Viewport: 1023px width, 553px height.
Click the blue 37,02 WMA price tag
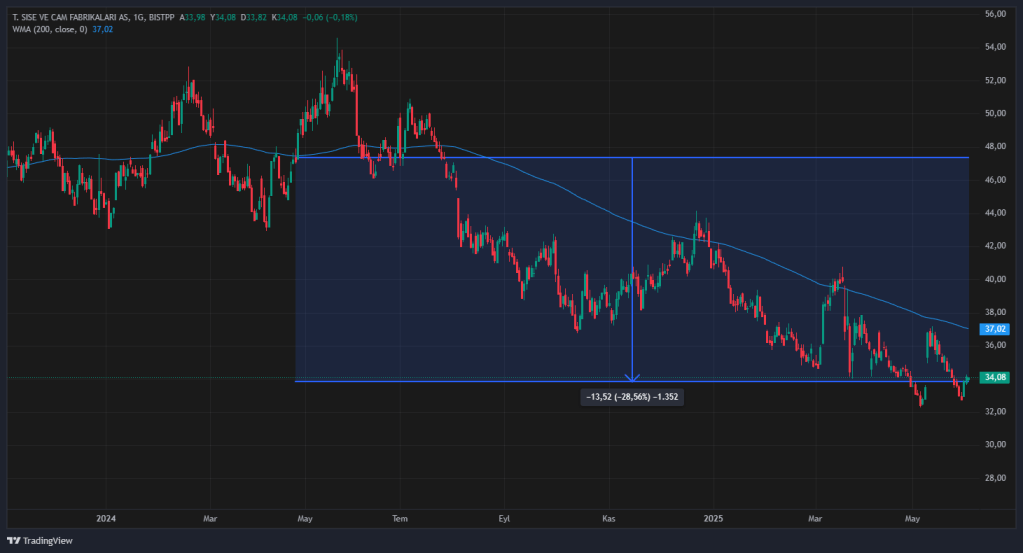click(x=995, y=328)
